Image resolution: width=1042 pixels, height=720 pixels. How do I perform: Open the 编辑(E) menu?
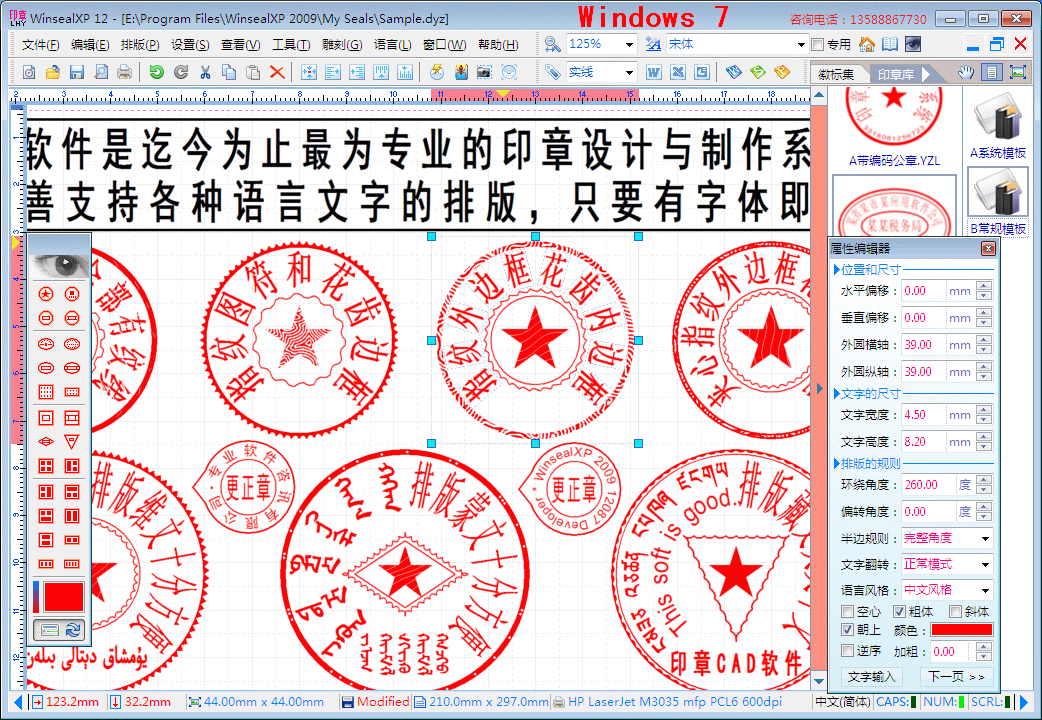90,45
